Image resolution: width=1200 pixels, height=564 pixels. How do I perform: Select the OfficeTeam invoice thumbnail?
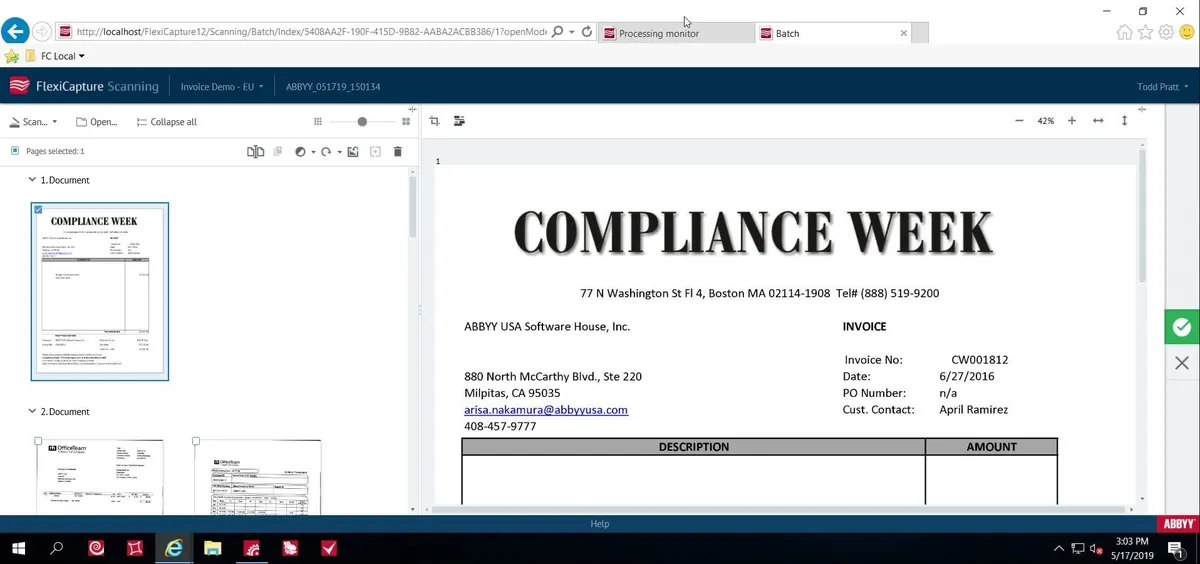[x=100, y=477]
